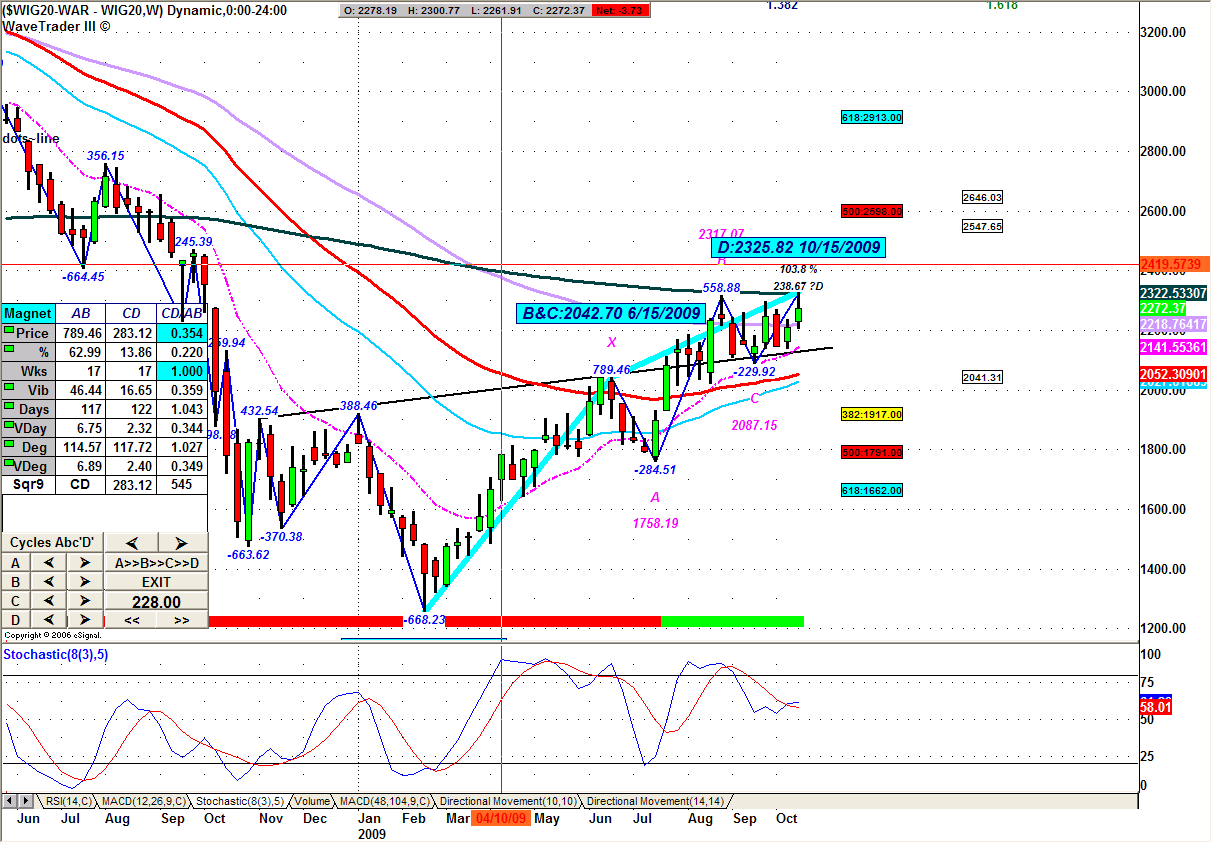Click the 228.00 value button
The width and height of the screenshot is (1212, 843).
(x=156, y=601)
